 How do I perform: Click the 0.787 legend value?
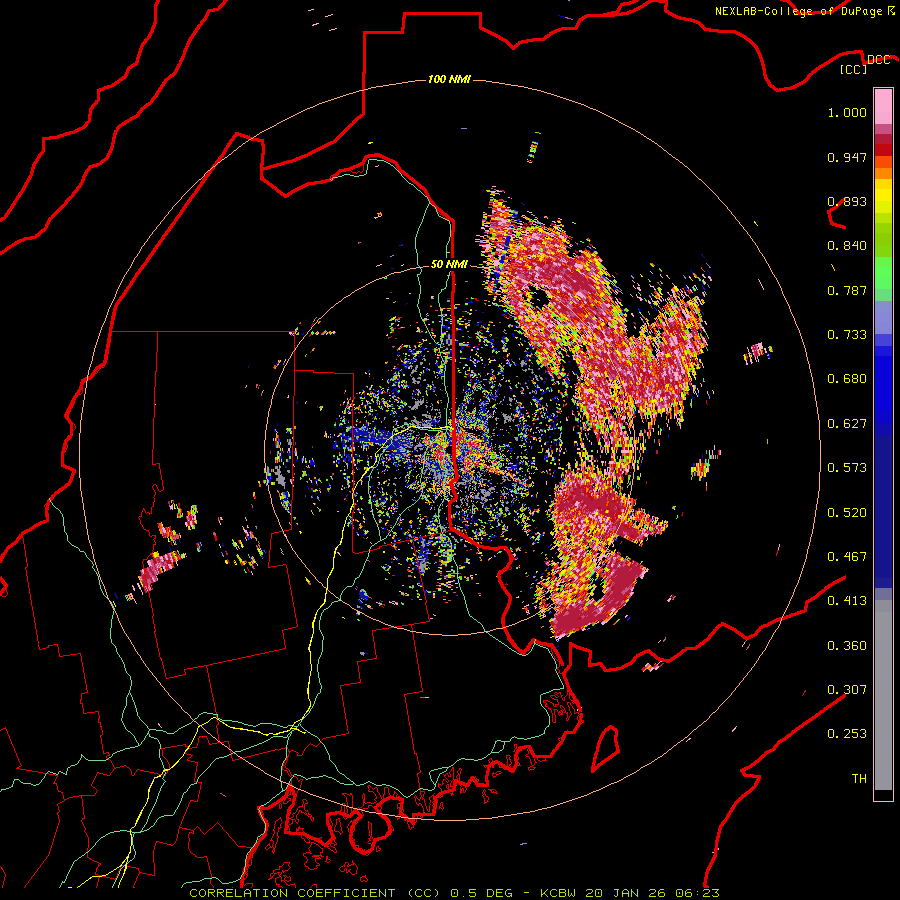coord(847,290)
